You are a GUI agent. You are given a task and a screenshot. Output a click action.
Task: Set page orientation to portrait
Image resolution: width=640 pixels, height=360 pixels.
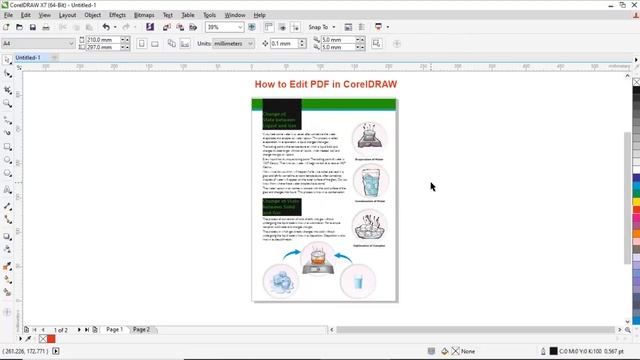click(142, 44)
